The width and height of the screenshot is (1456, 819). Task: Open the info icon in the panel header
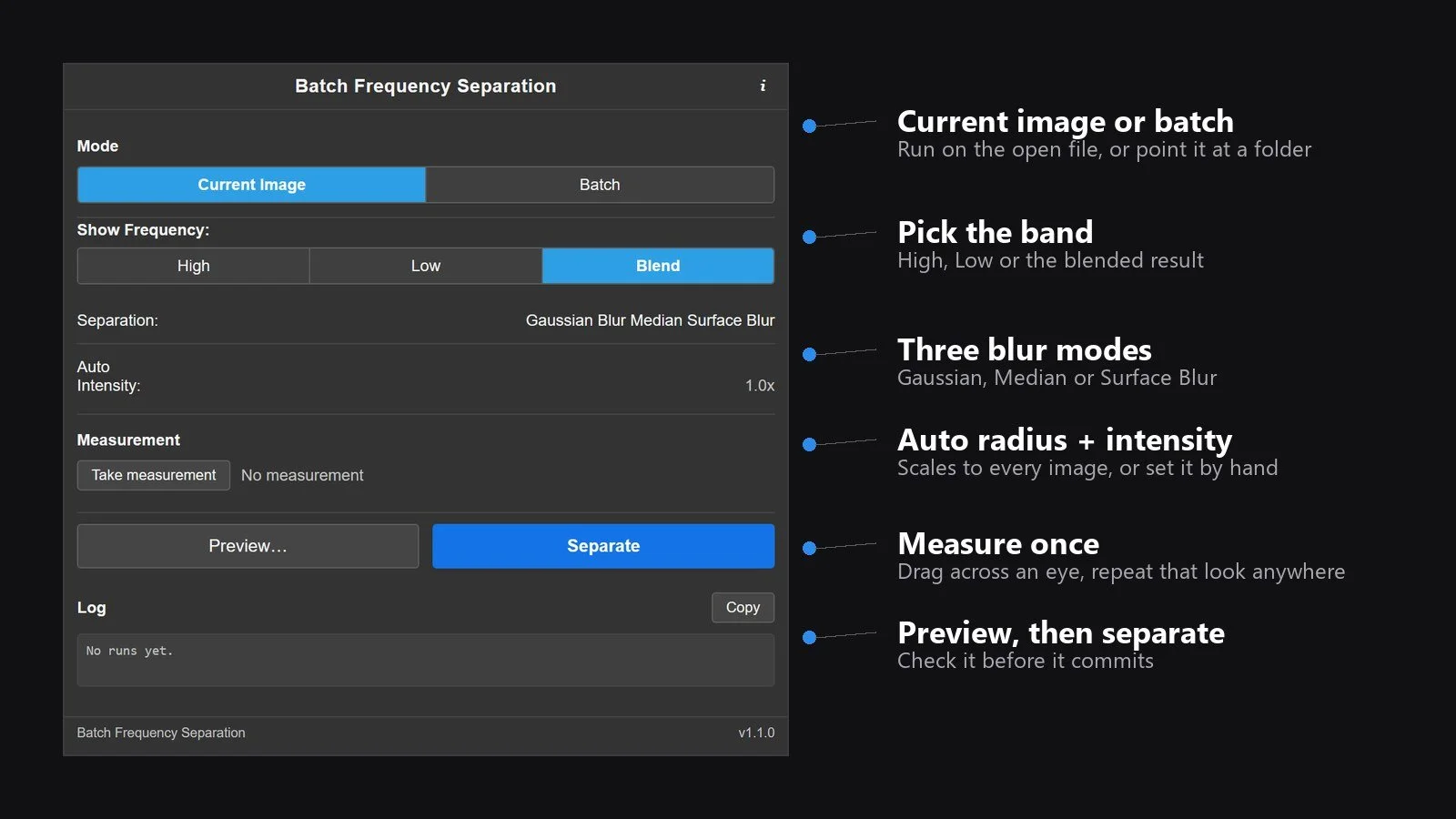[x=763, y=86]
